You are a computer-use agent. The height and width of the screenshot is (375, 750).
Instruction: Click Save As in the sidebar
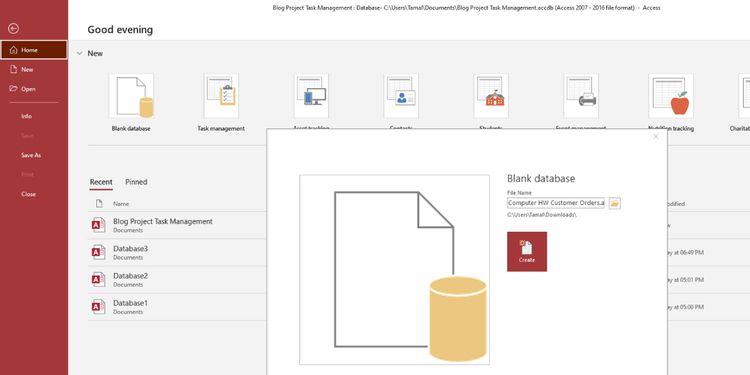pyautogui.click(x=31, y=155)
